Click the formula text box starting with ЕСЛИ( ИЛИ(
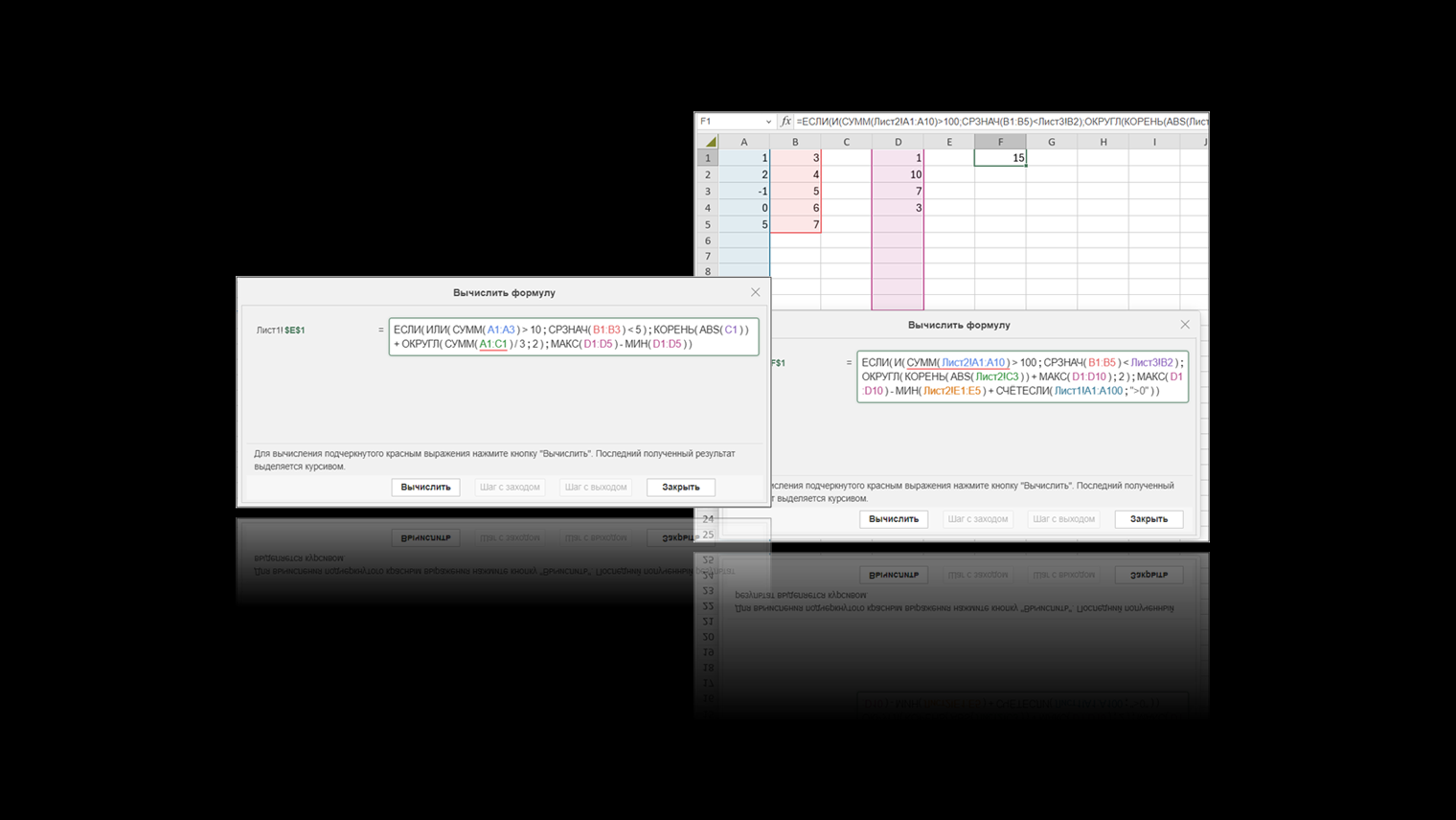Screen dimensions: 1456x820 pyautogui.click(x=573, y=336)
